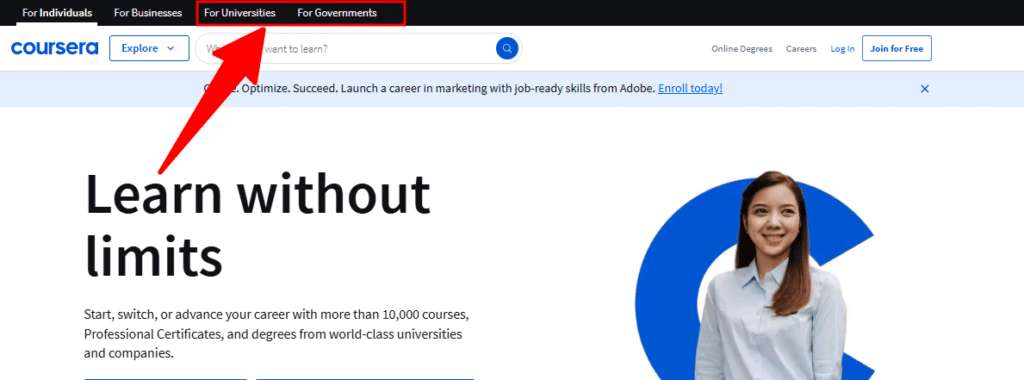Select the For Individuals tab
The height and width of the screenshot is (380, 1024).
(x=57, y=13)
